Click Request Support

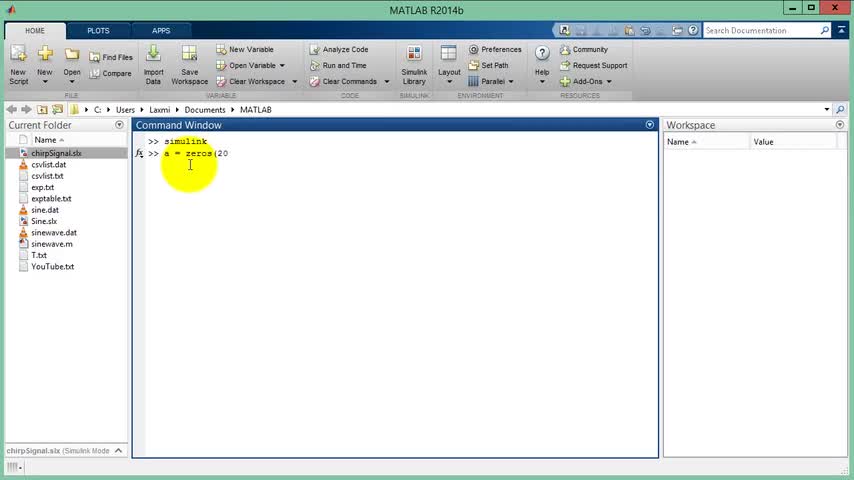pyautogui.click(x=594, y=65)
